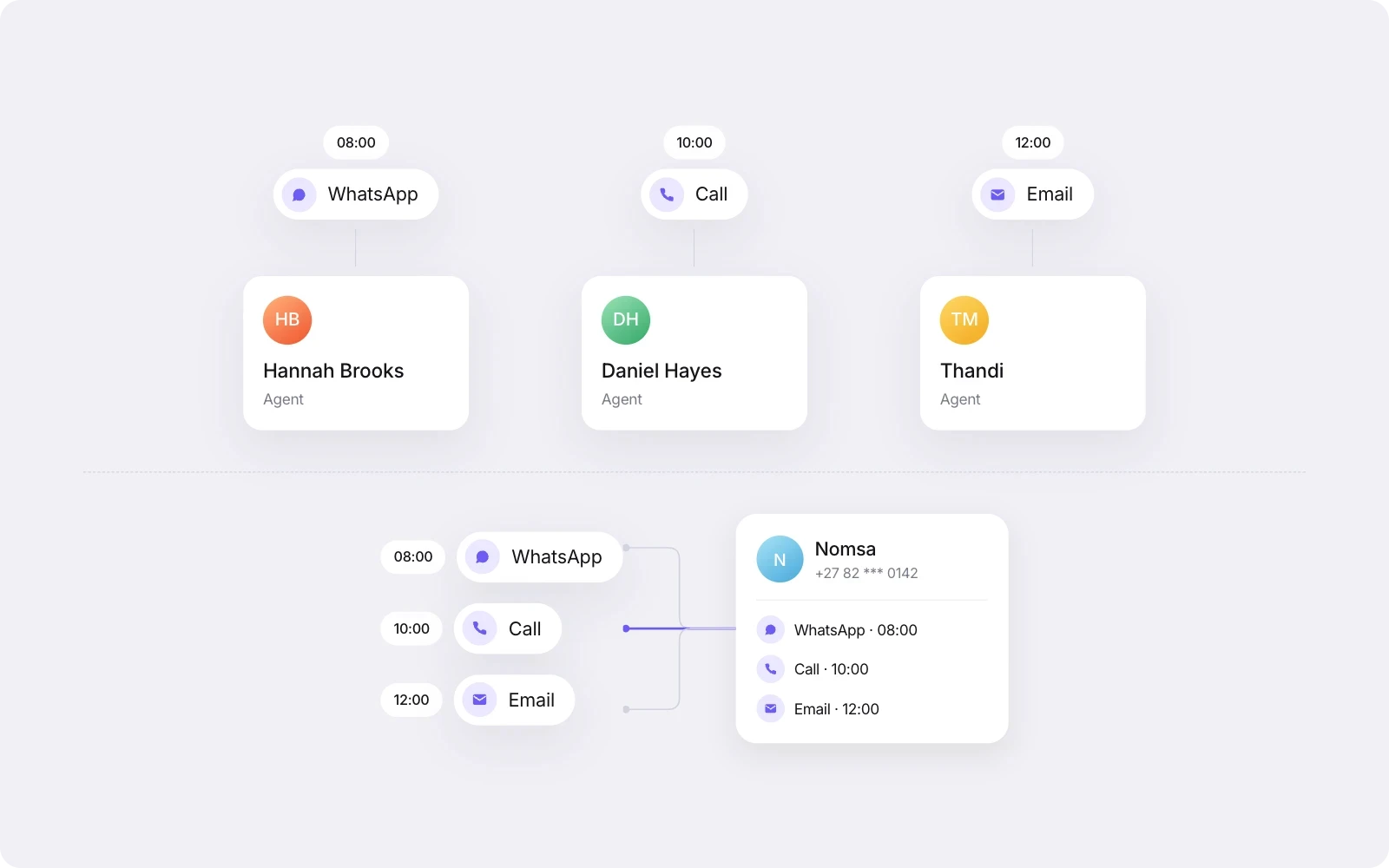Click the WhatsApp icon next to the lower 08:00 badge

tap(483, 556)
